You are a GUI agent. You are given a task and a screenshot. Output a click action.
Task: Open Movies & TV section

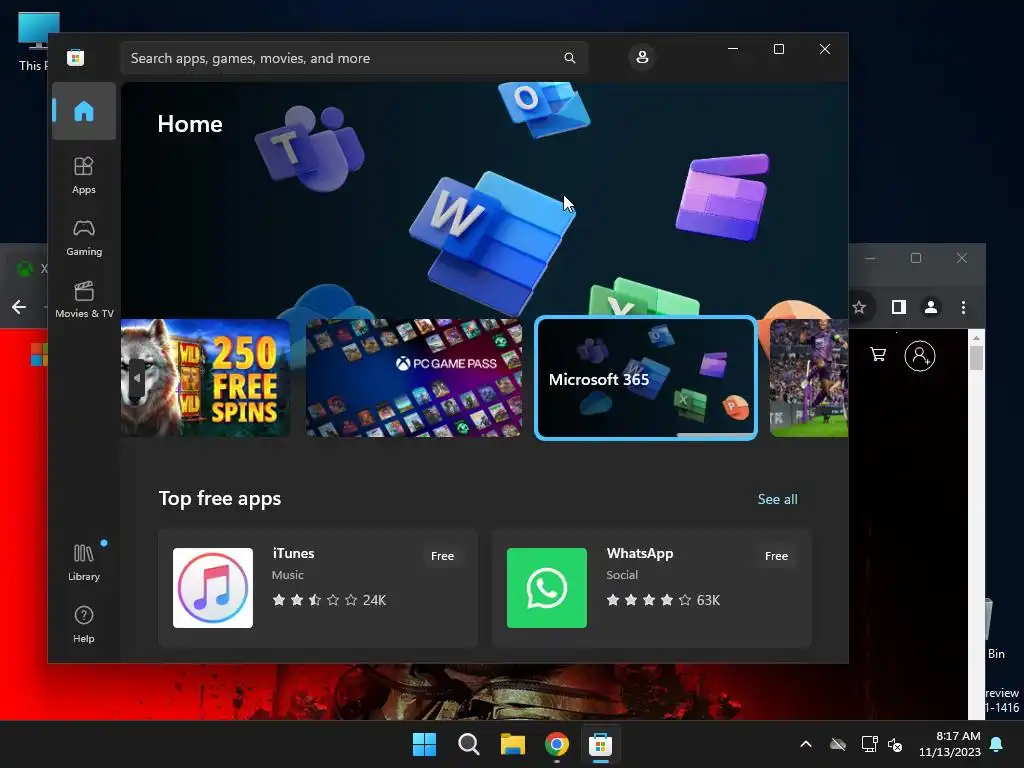tap(84, 300)
